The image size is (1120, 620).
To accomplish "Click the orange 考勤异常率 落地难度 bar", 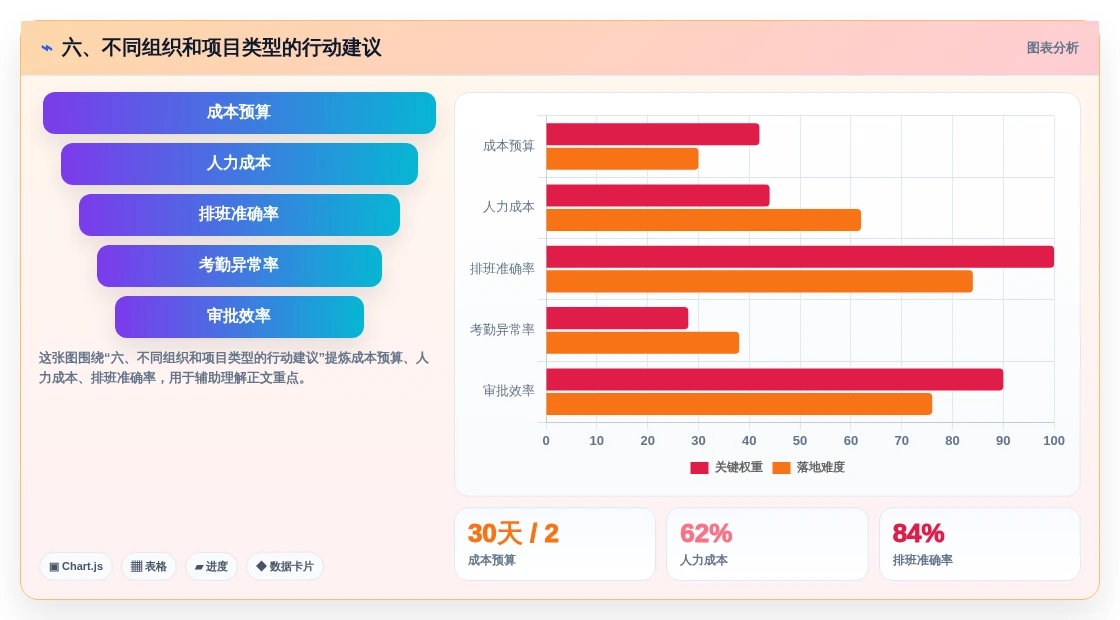I will point(643,343).
